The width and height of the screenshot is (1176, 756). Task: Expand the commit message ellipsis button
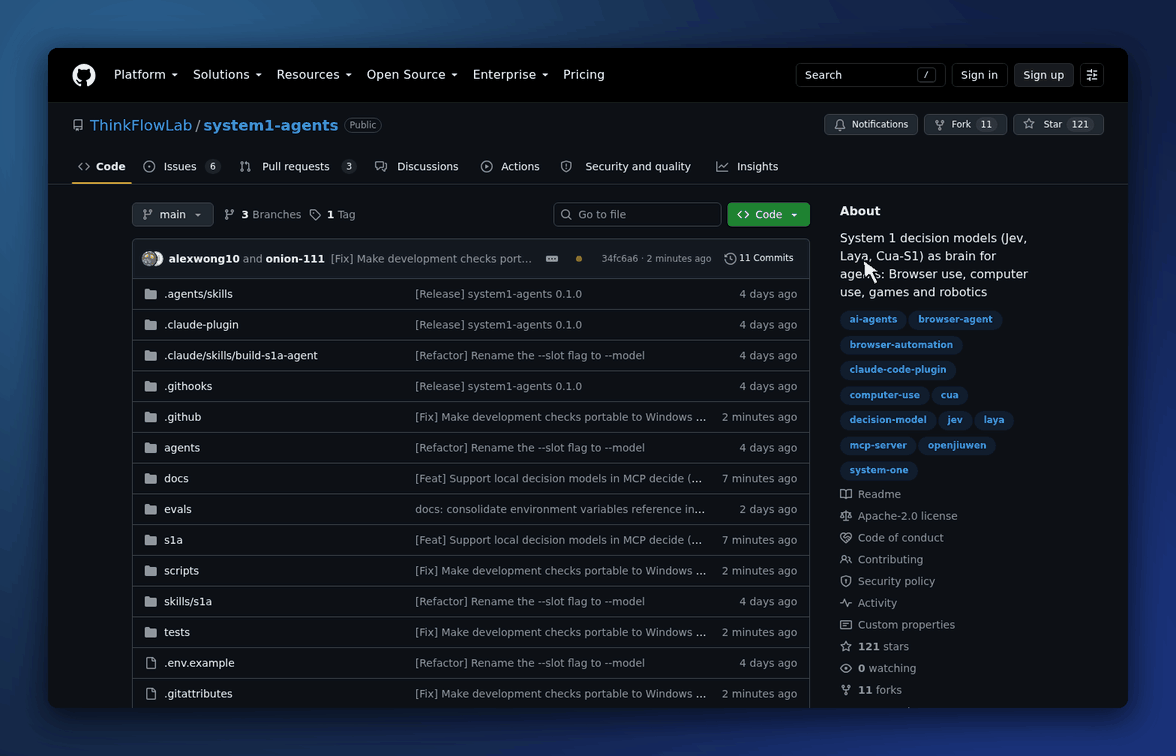552,259
